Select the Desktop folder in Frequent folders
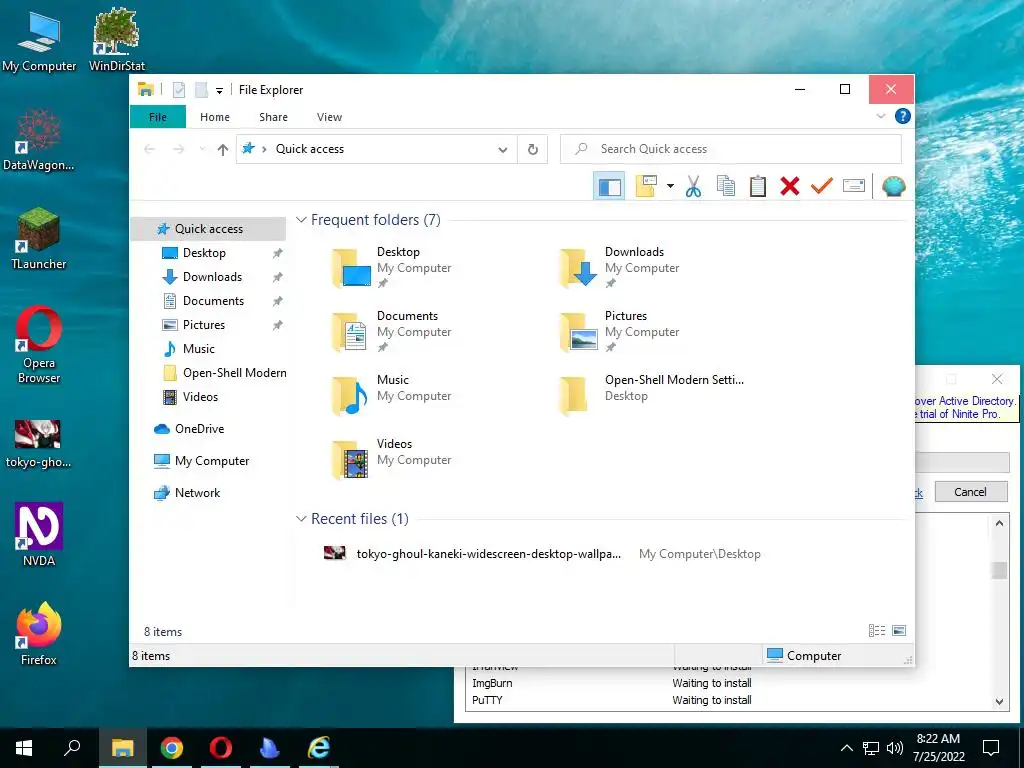This screenshot has height=768, width=1024. point(392,268)
